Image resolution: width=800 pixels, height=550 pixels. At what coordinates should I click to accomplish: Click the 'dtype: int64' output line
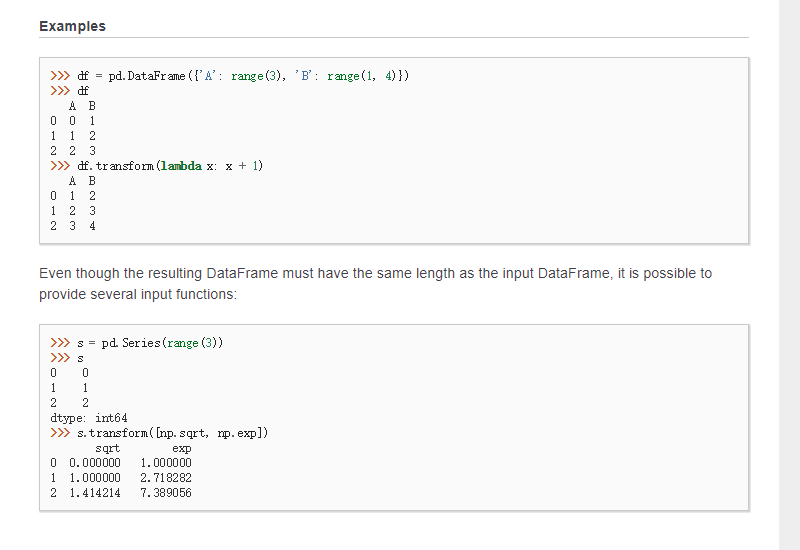tap(89, 418)
